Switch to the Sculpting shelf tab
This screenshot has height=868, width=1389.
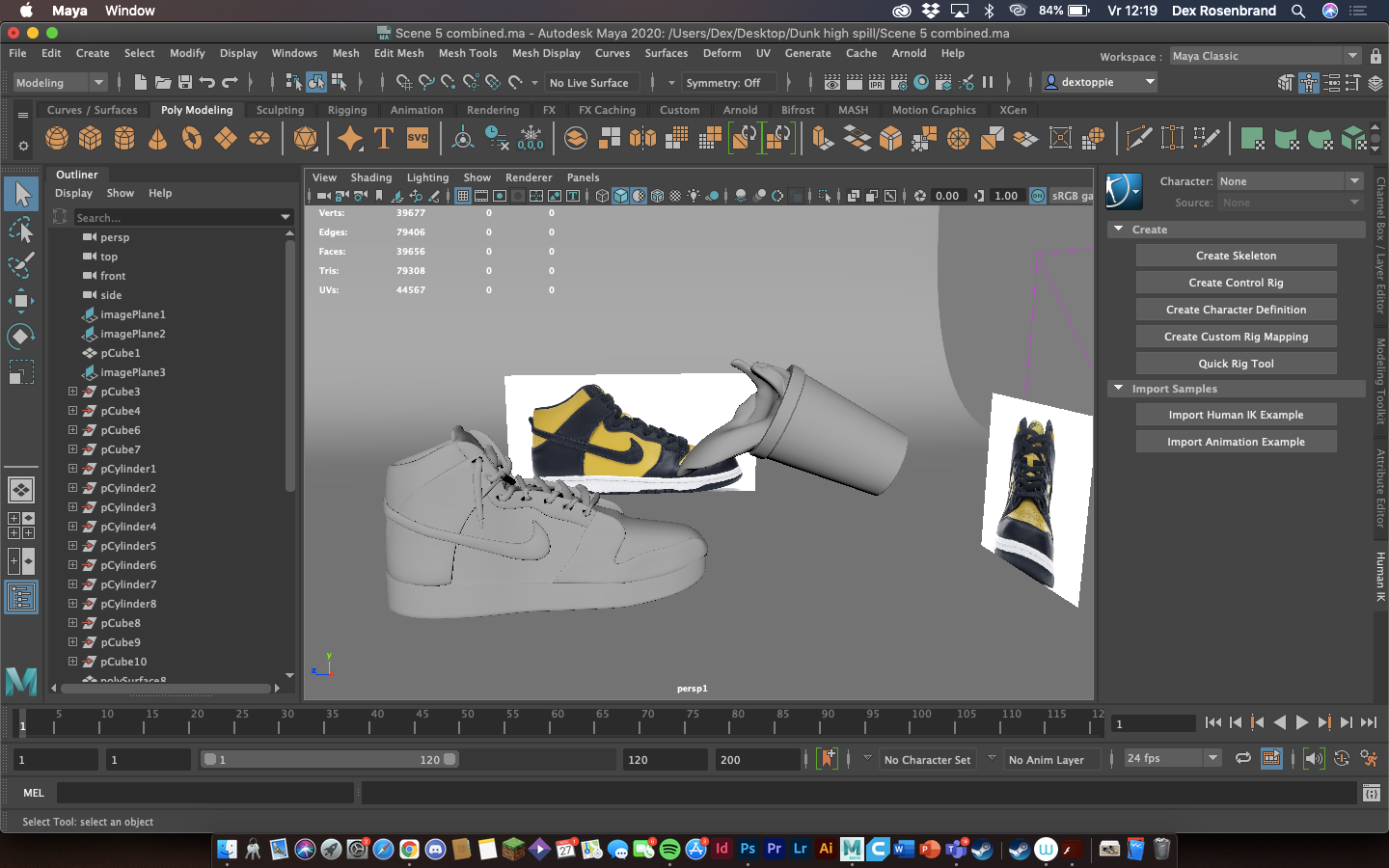pos(280,110)
